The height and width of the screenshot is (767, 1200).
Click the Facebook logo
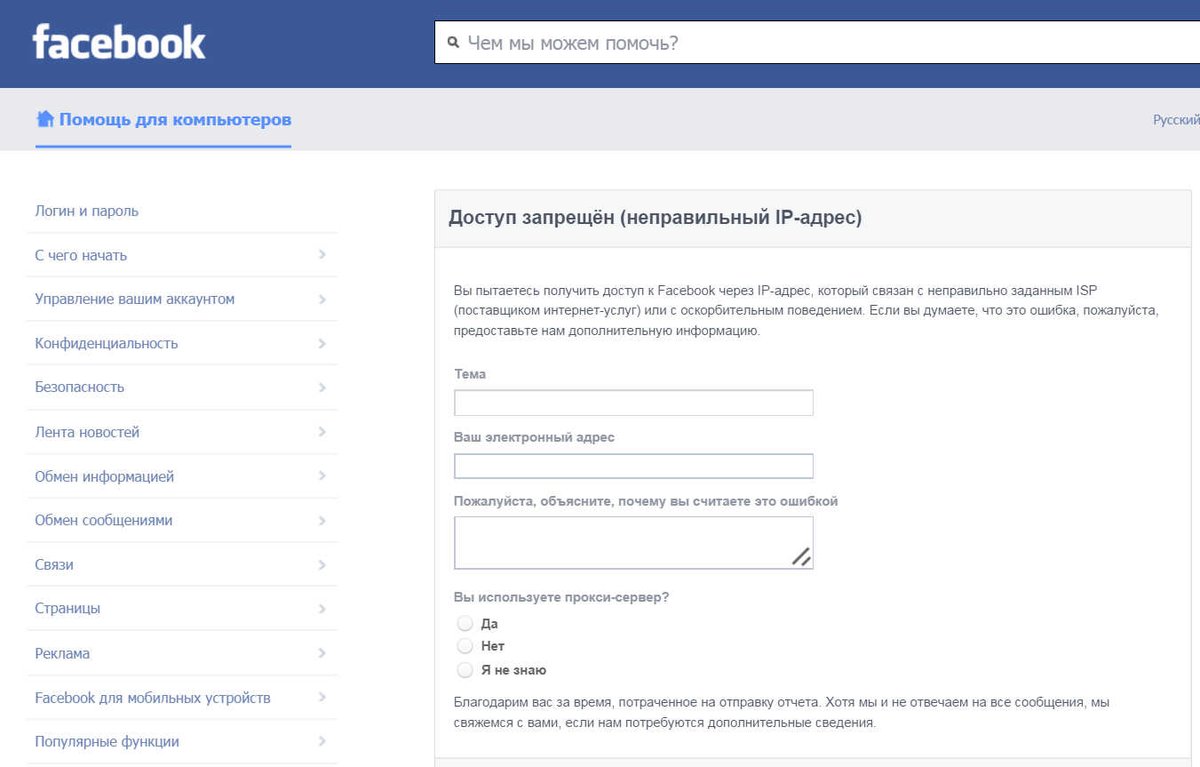119,43
